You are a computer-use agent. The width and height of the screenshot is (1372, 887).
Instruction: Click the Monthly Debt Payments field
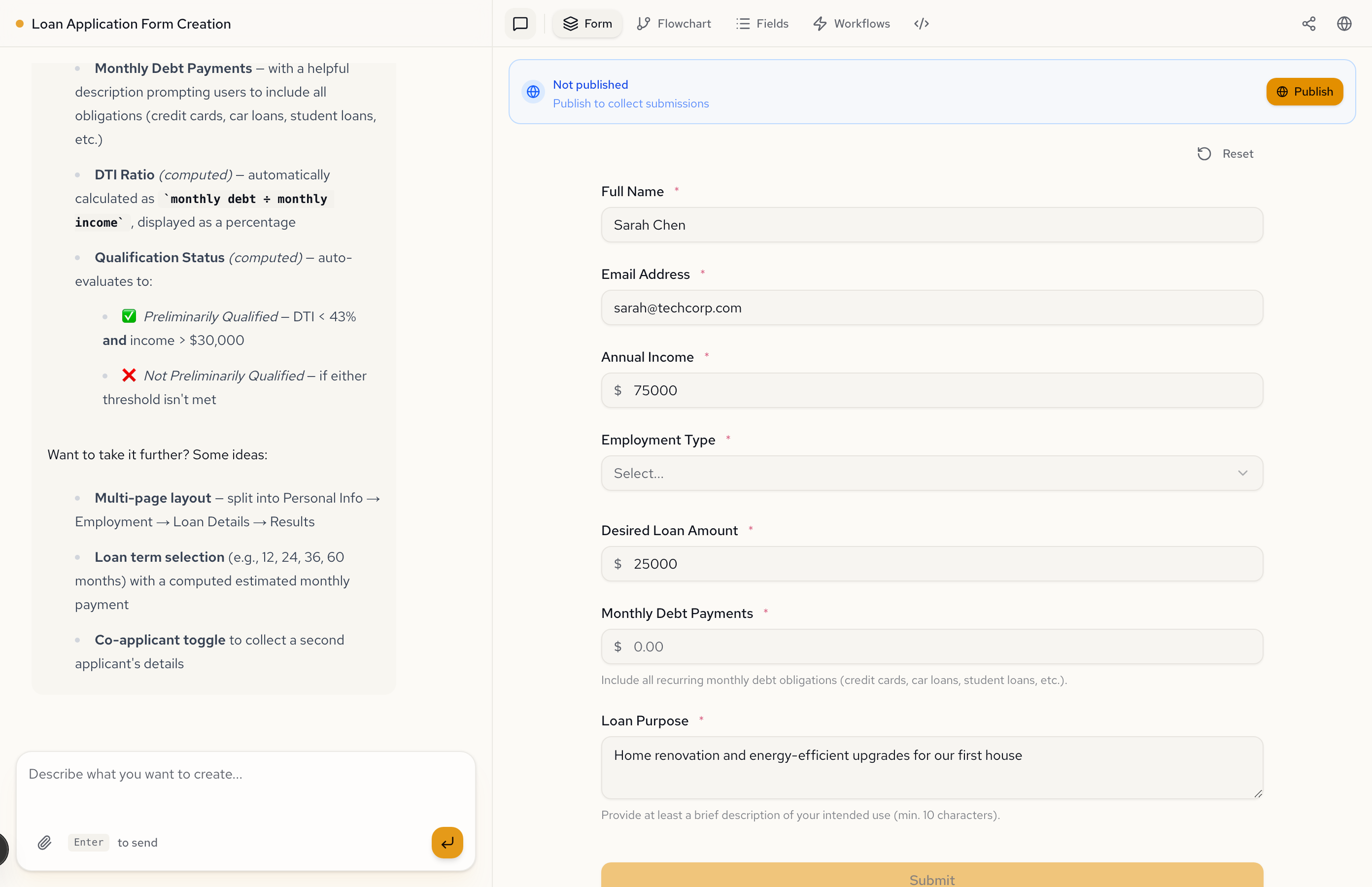pos(932,646)
